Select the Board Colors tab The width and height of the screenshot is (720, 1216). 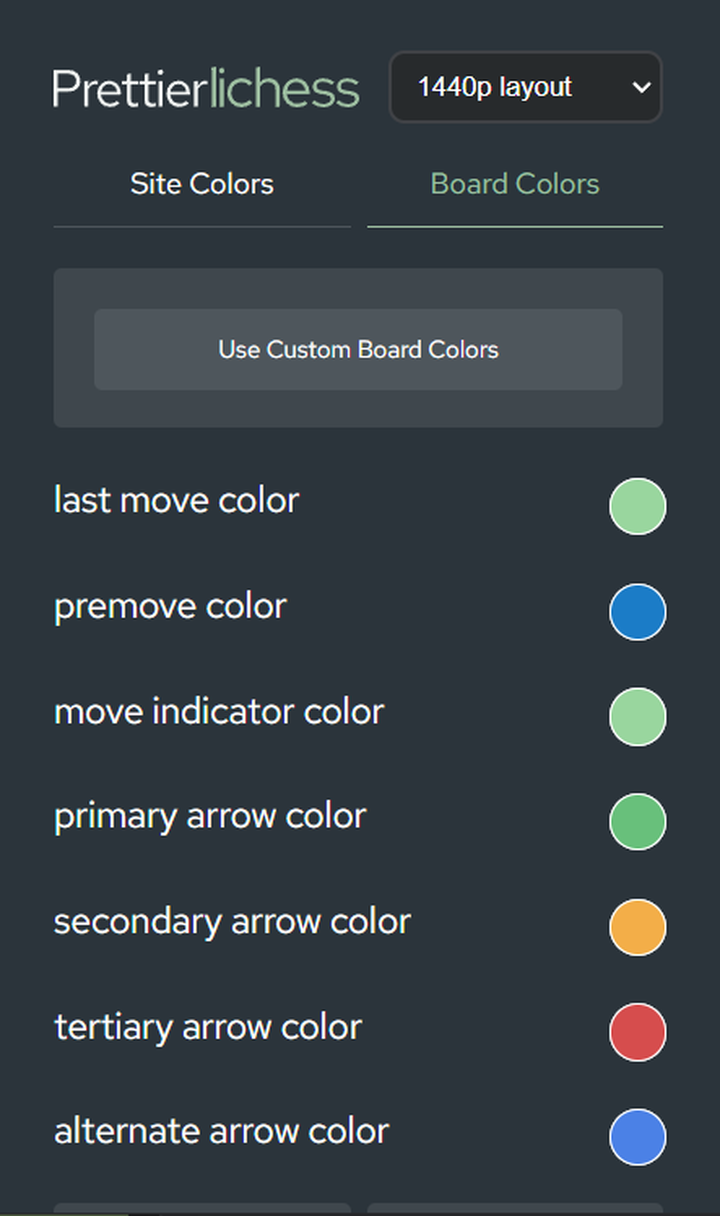tap(515, 184)
